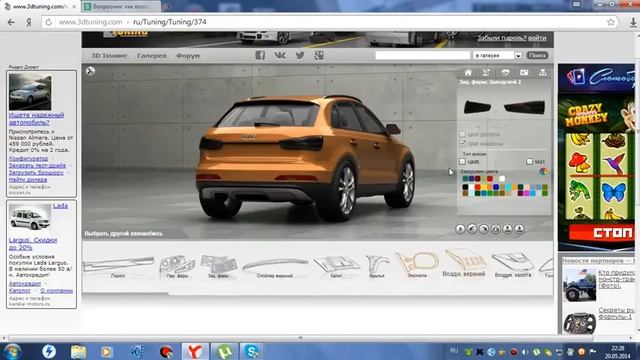Click the second round view control button
This screenshot has width=640, height=360.
point(472,229)
